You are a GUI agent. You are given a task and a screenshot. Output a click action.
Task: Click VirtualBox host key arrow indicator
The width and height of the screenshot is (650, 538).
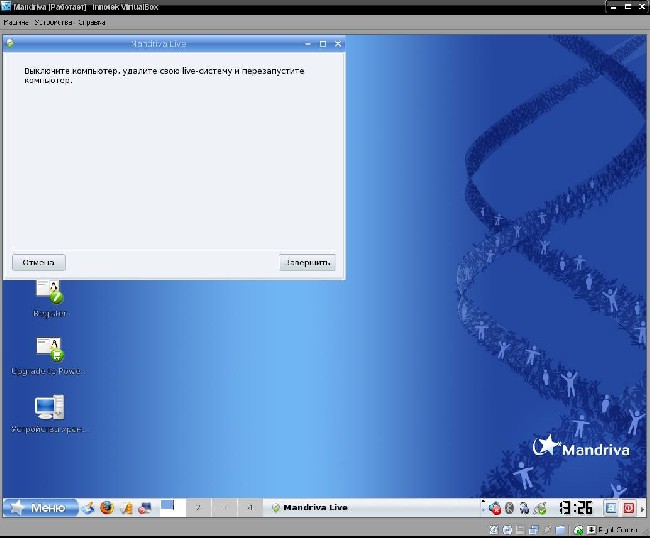point(592,529)
